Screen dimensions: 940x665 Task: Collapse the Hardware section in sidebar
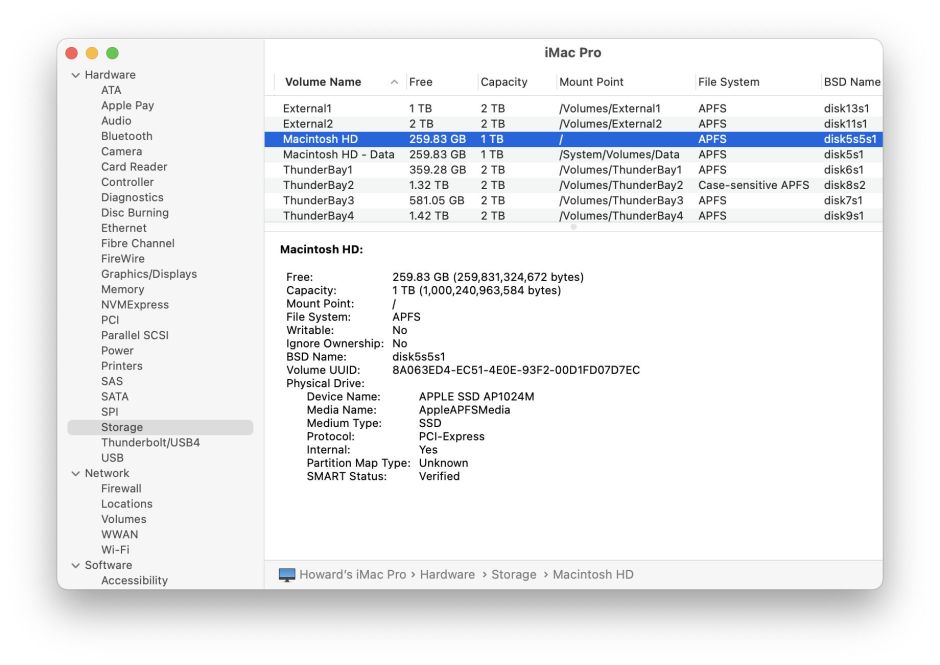pyautogui.click(x=75, y=75)
